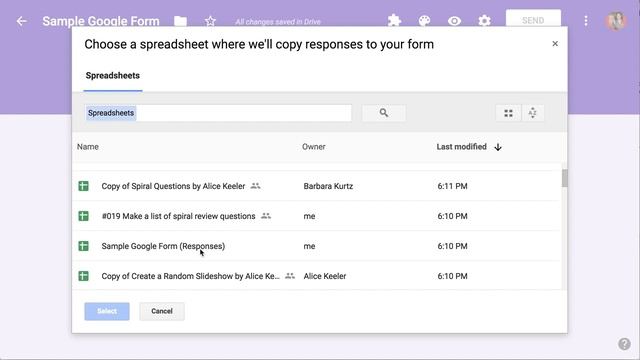The image size is (640, 360).
Task: Click the magnifier search button
Action: coord(384,113)
